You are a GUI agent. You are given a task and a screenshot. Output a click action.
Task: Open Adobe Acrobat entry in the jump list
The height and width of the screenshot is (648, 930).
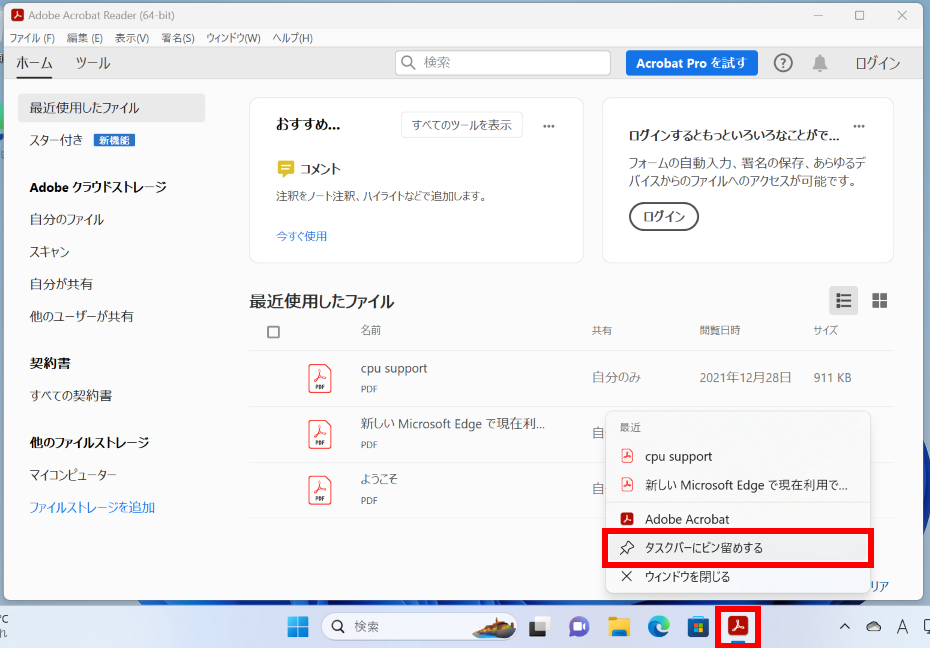click(737, 519)
